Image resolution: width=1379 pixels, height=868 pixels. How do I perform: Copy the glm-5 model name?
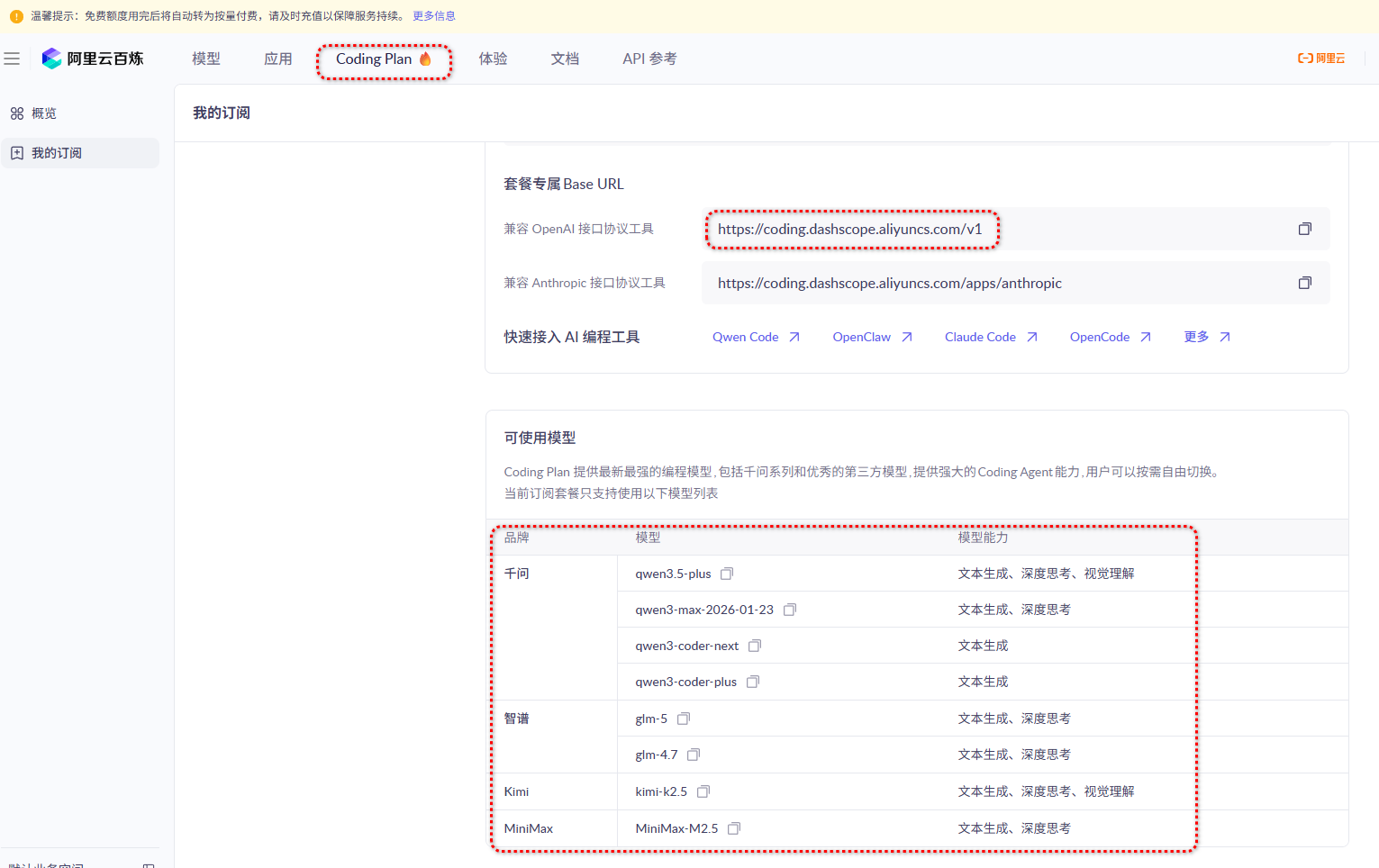tap(684, 718)
